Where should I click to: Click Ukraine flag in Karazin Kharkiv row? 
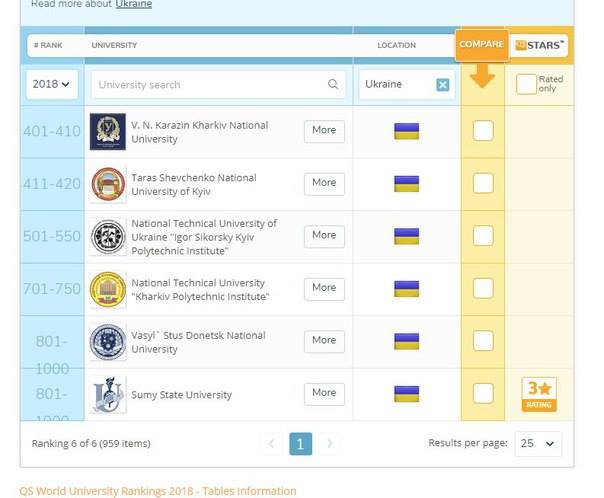pyautogui.click(x=406, y=131)
